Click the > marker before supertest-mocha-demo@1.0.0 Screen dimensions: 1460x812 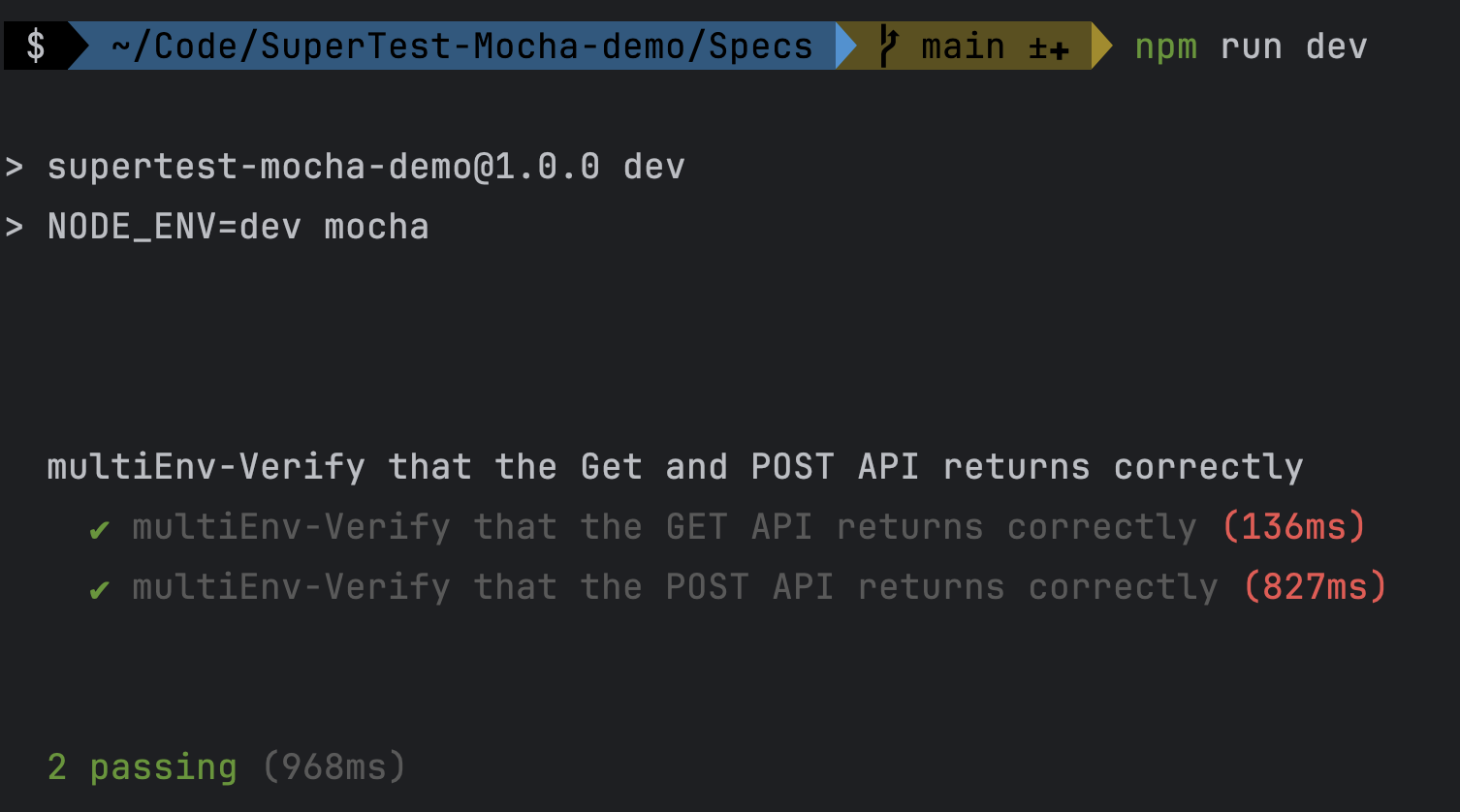click(x=14, y=167)
